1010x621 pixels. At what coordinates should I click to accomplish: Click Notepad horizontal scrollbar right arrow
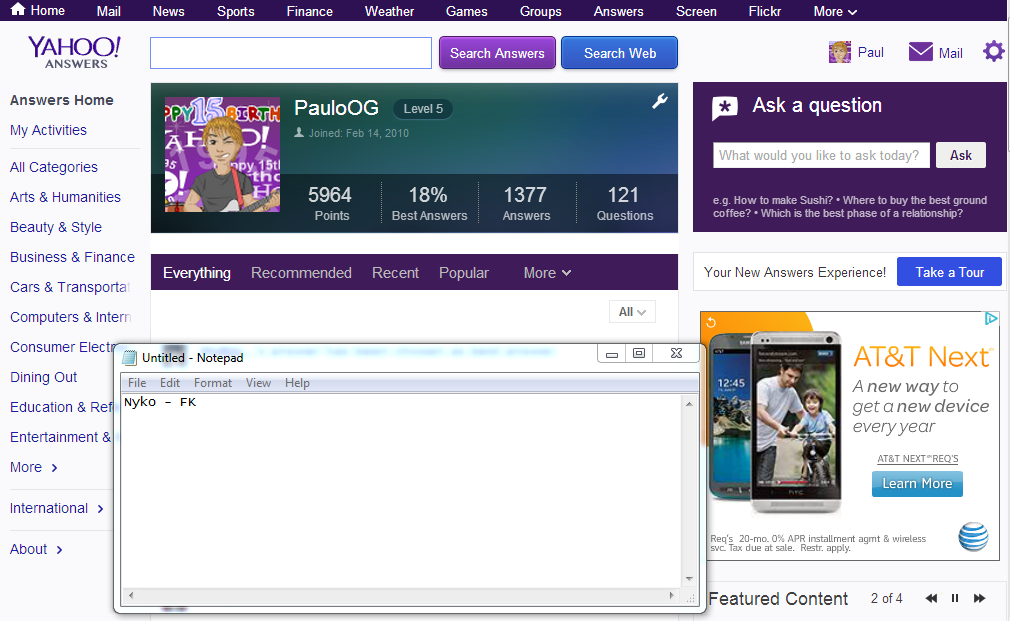click(x=672, y=595)
